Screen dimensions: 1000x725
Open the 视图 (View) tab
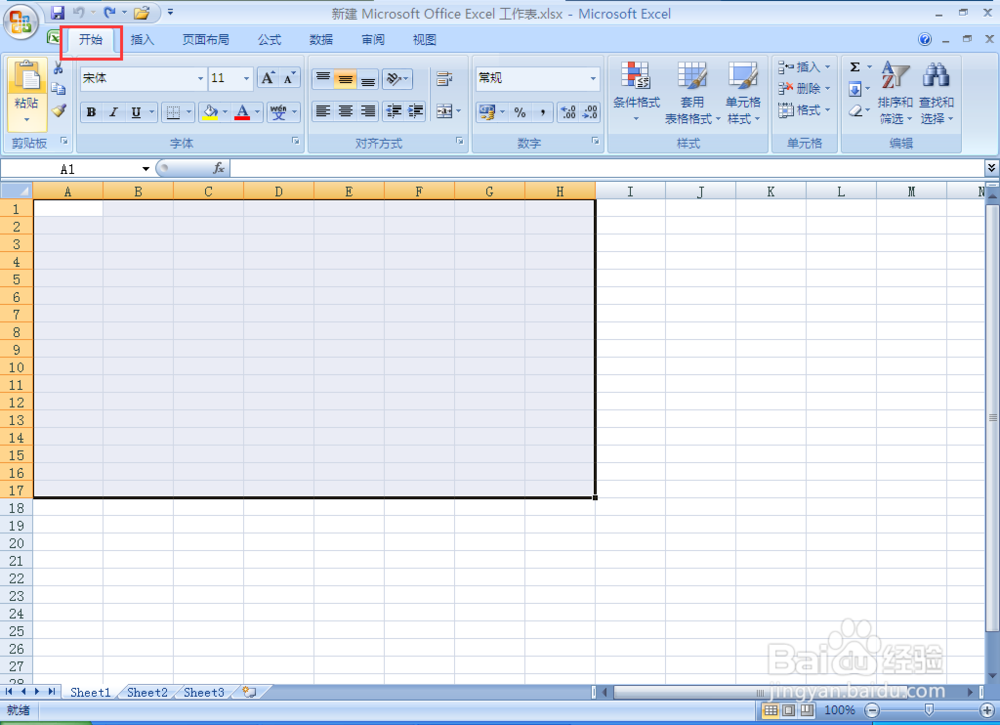pyautogui.click(x=424, y=40)
